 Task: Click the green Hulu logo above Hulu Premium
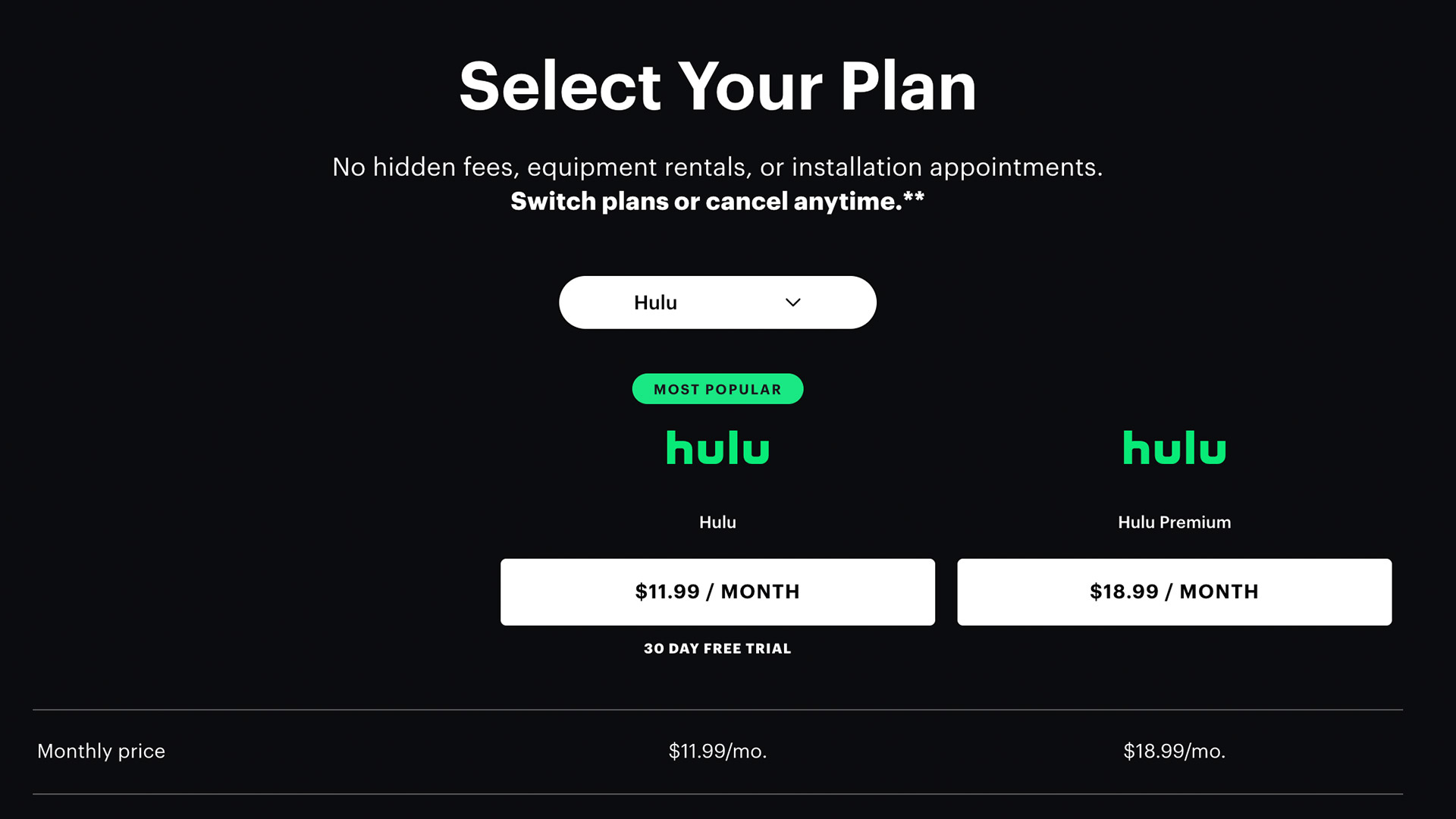(x=1174, y=447)
